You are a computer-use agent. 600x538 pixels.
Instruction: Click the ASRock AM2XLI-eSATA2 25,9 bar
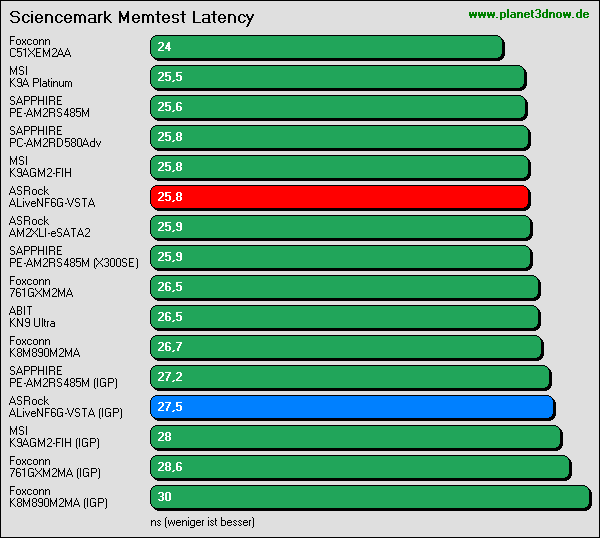tap(341, 227)
